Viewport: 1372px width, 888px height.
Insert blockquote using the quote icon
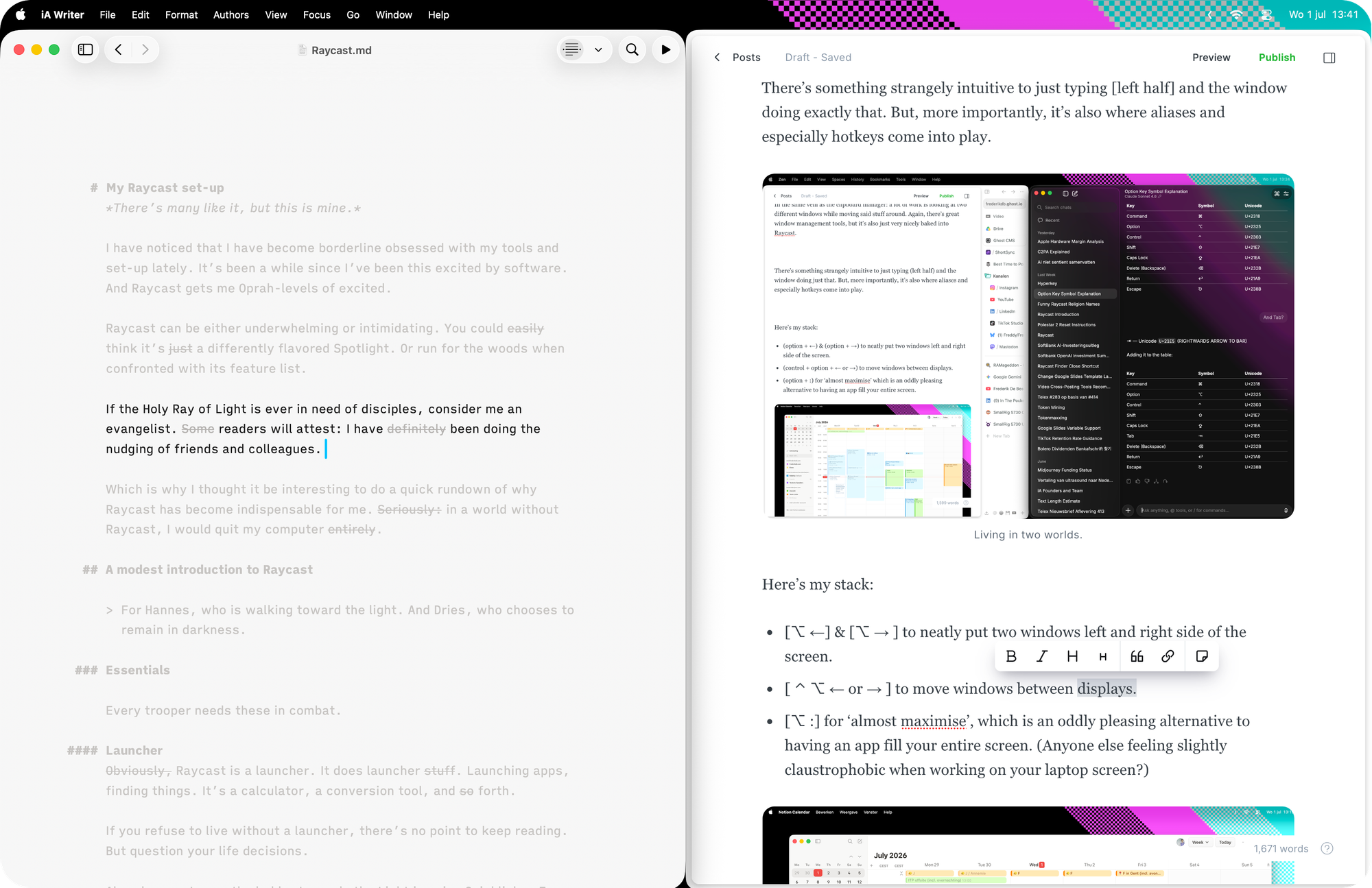click(1137, 656)
